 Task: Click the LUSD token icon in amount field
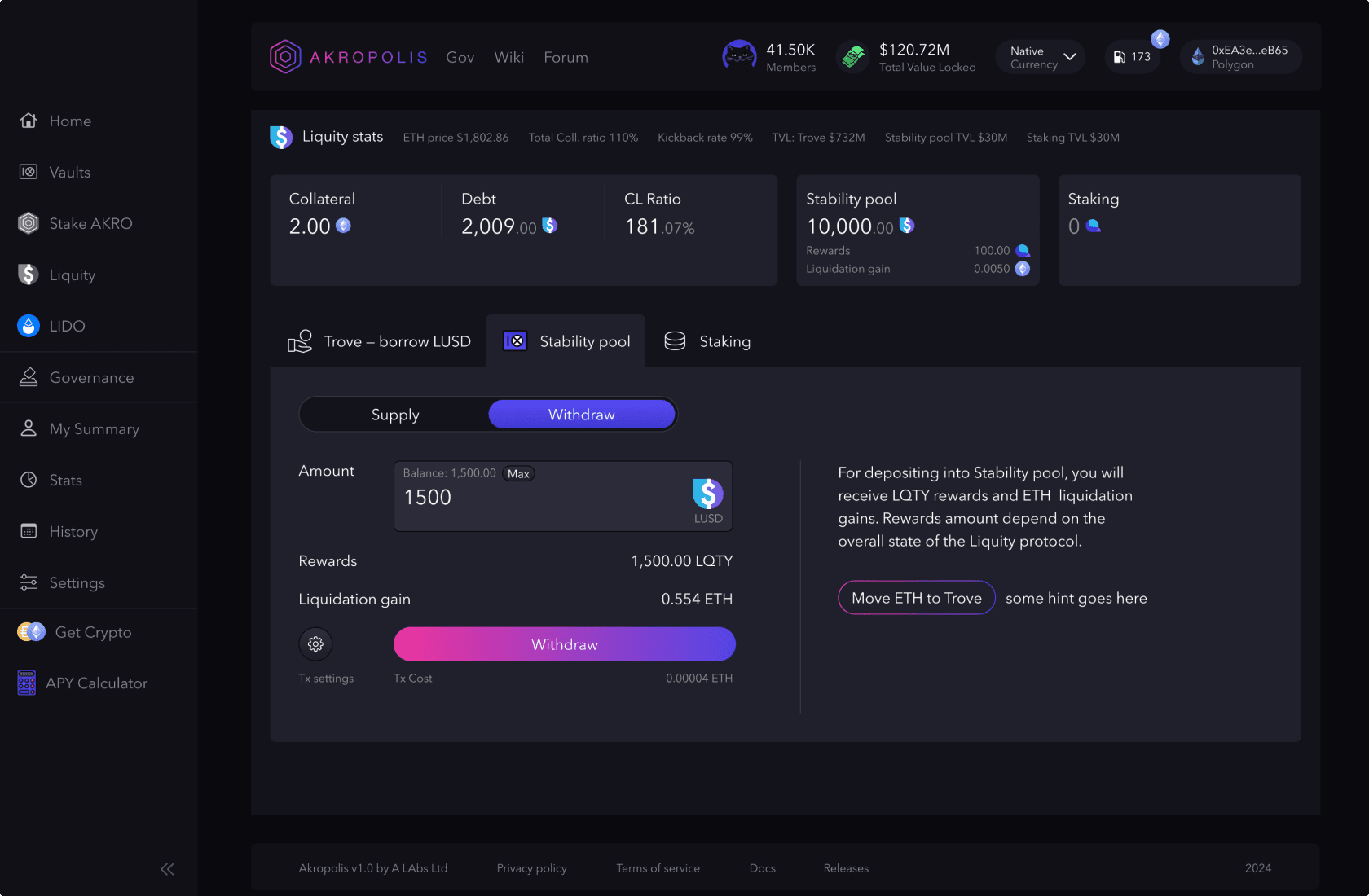tap(707, 494)
